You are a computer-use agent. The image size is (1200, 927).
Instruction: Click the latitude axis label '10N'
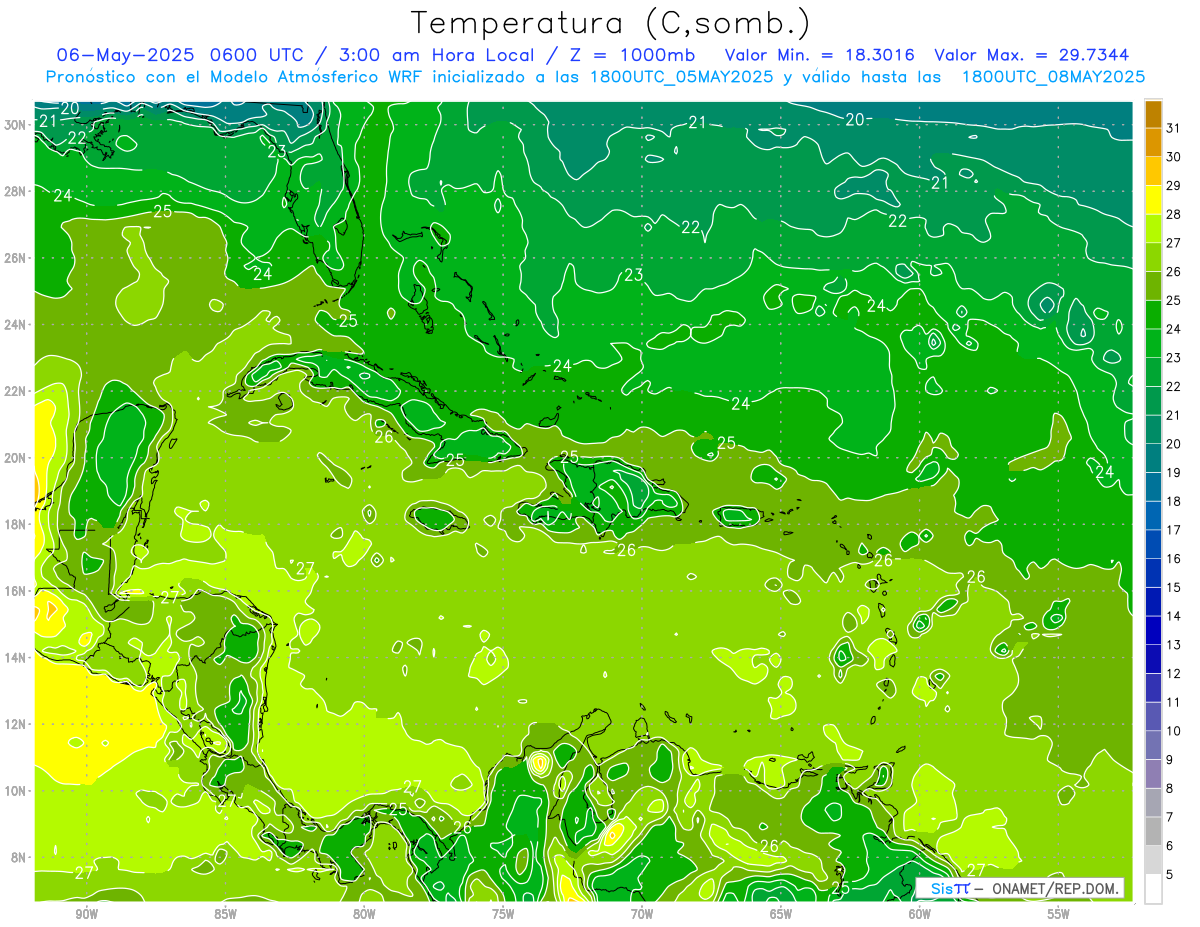[14, 790]
